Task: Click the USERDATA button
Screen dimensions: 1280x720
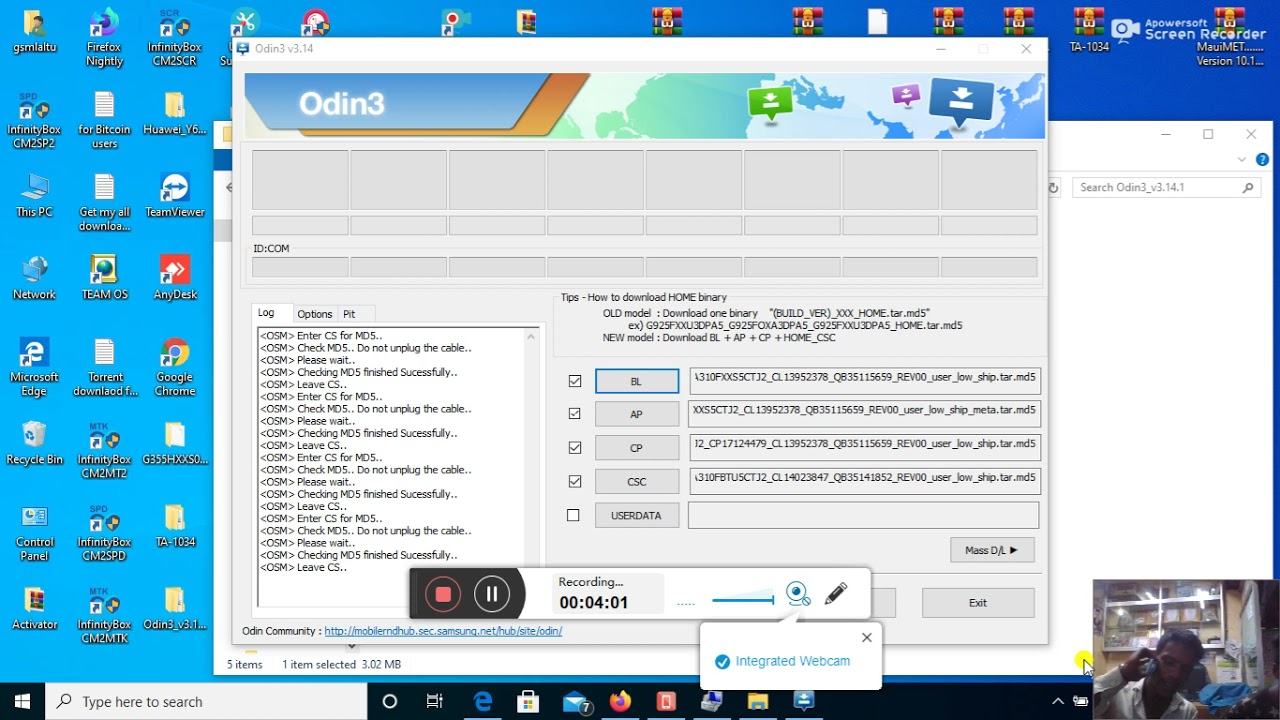Action: coord(637,515)
